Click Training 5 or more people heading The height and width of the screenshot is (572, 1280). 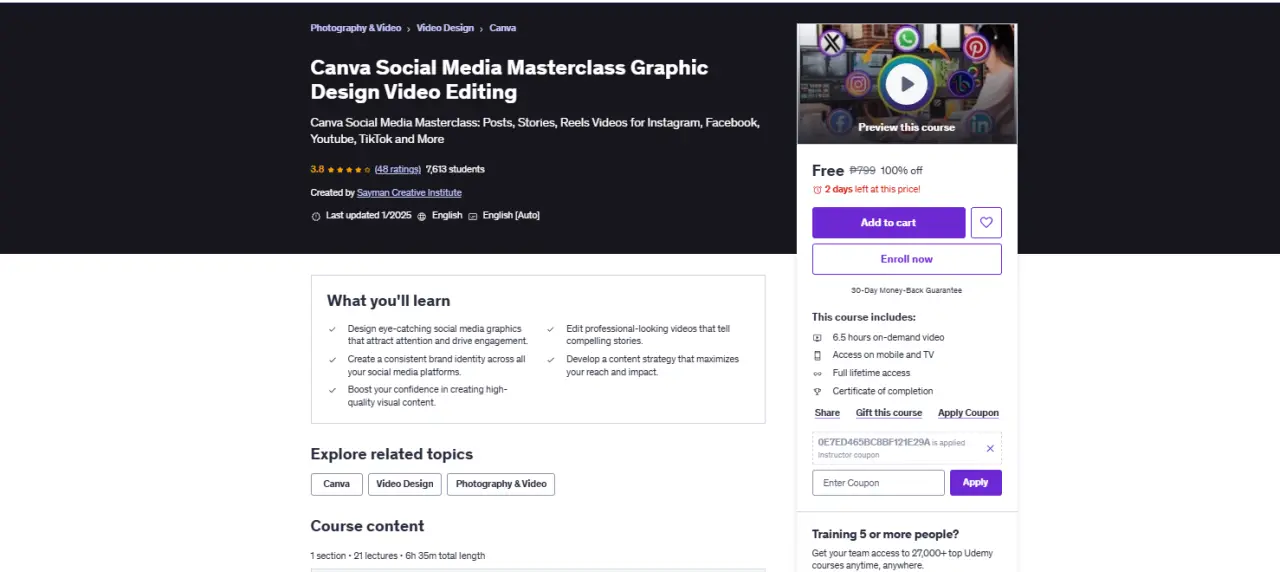[885, 534]
